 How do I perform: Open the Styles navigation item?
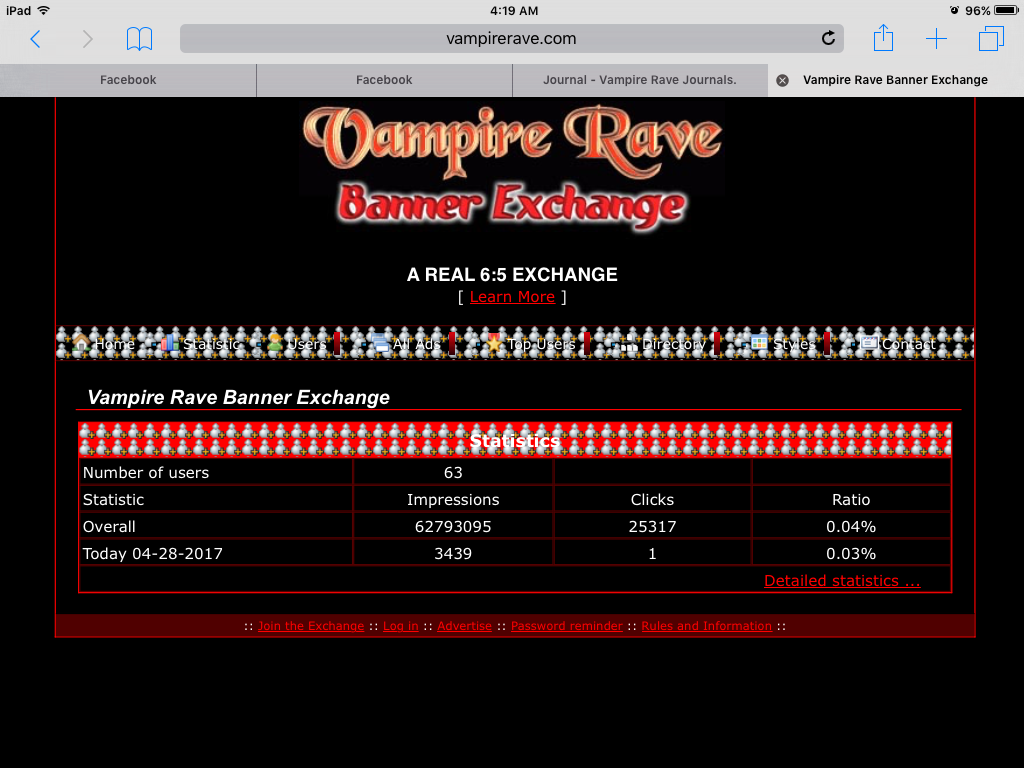(x=783, y=344)
